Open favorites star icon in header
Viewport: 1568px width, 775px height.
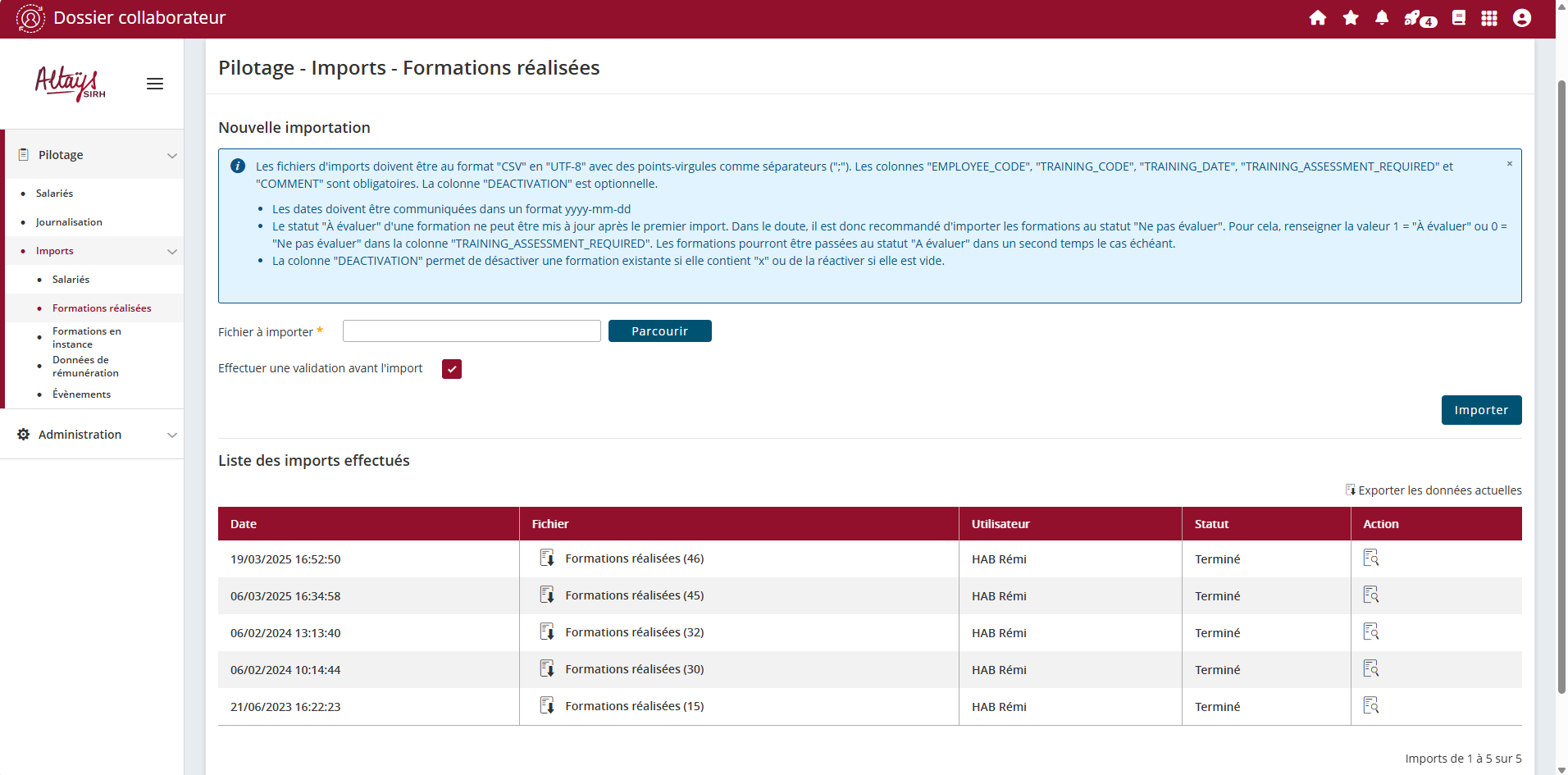(1350, 18)
